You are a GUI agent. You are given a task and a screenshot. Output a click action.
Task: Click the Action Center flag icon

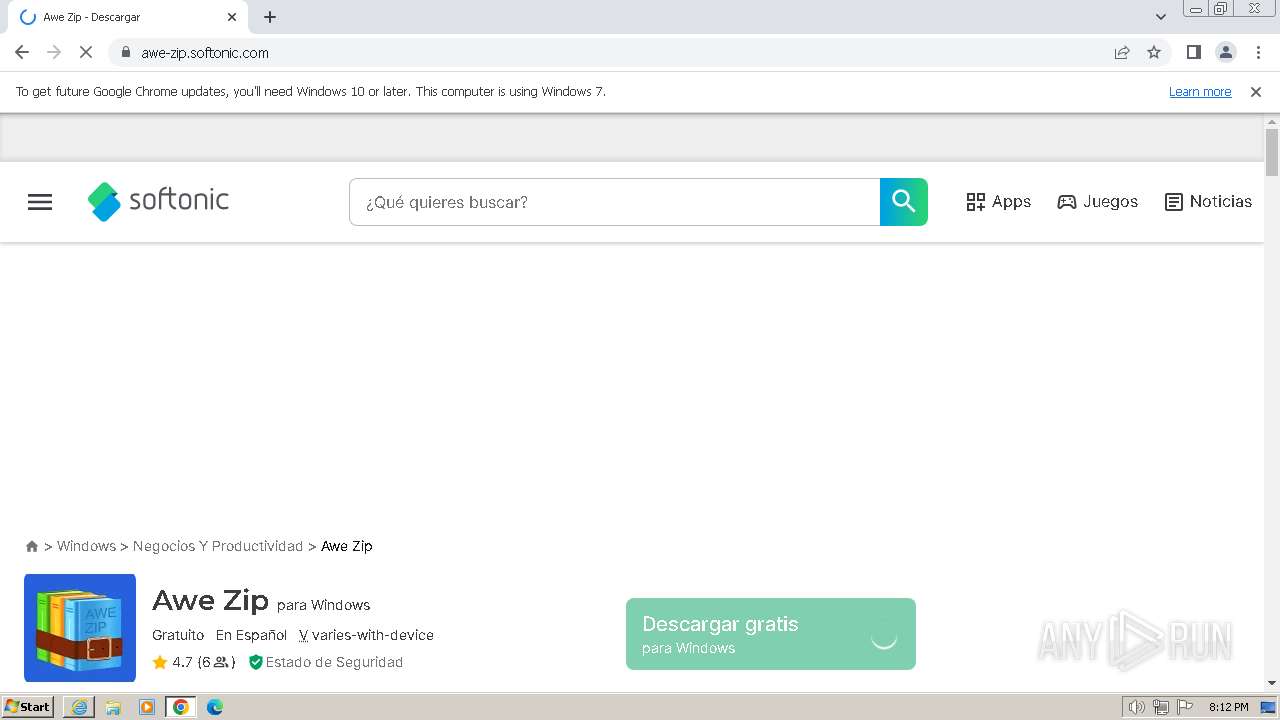(1185, 707)
